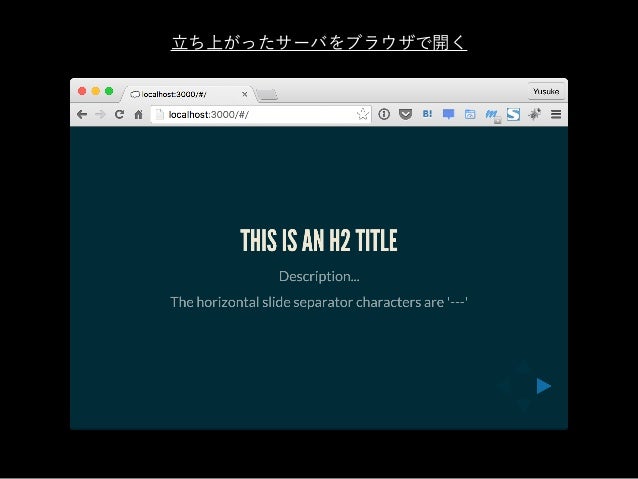Click the slide's faint left arrow
638x479 pixels.
(505, 386)
